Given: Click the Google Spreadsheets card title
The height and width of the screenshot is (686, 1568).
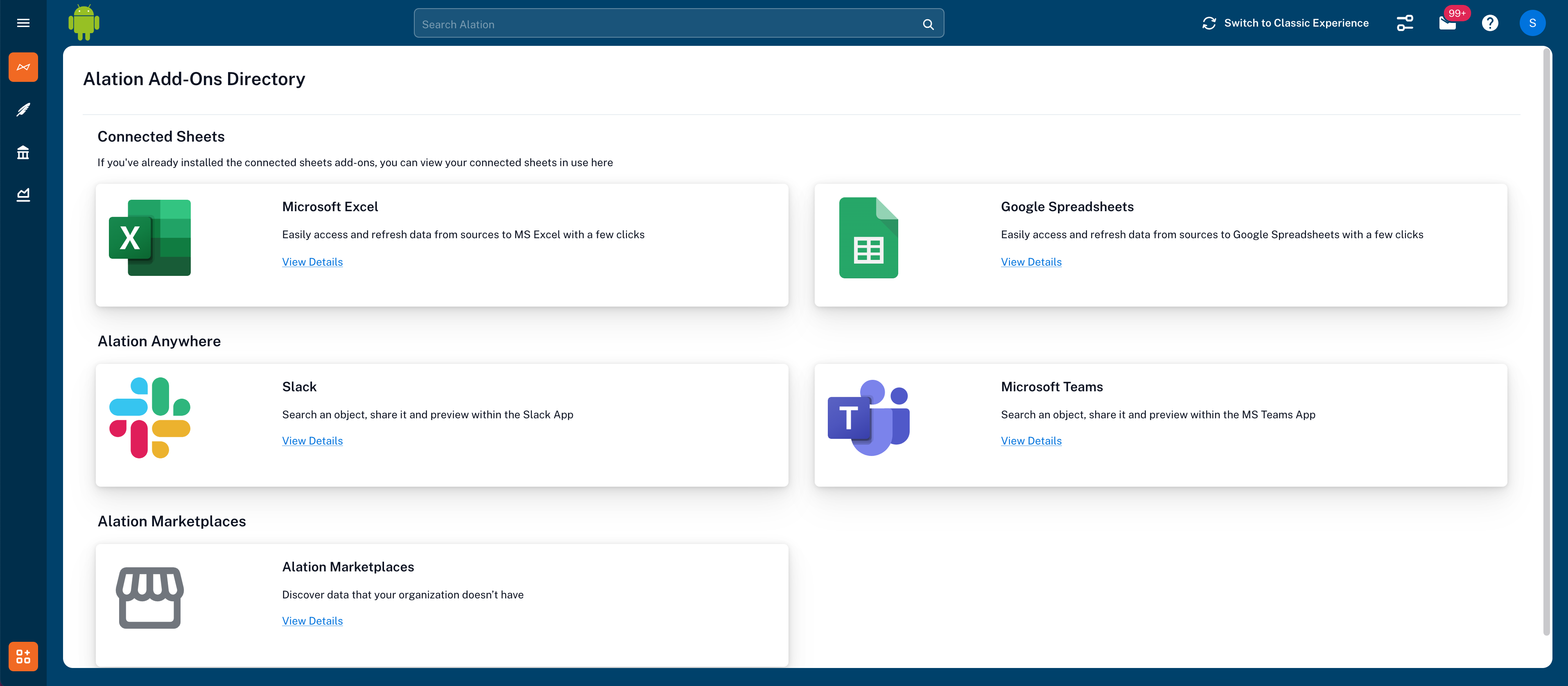Looking at the screenshot, I should [x=1067, y=207].
